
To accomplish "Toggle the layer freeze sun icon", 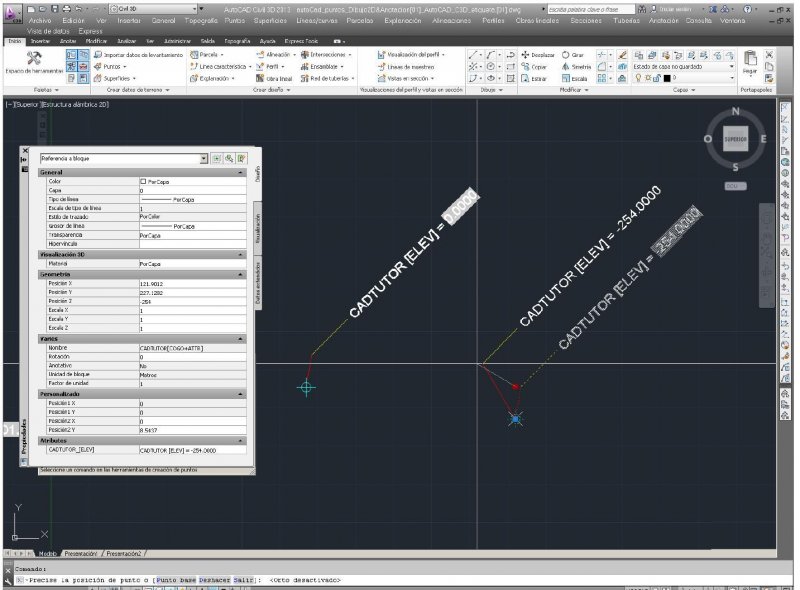I will pos(648,78).
